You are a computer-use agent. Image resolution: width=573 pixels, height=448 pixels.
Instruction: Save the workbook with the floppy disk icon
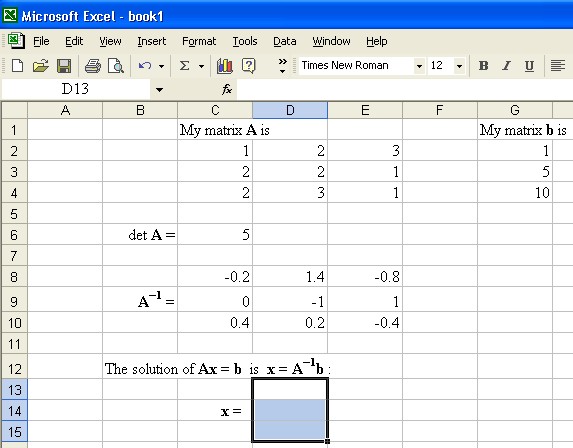click(x=64, y=66)
